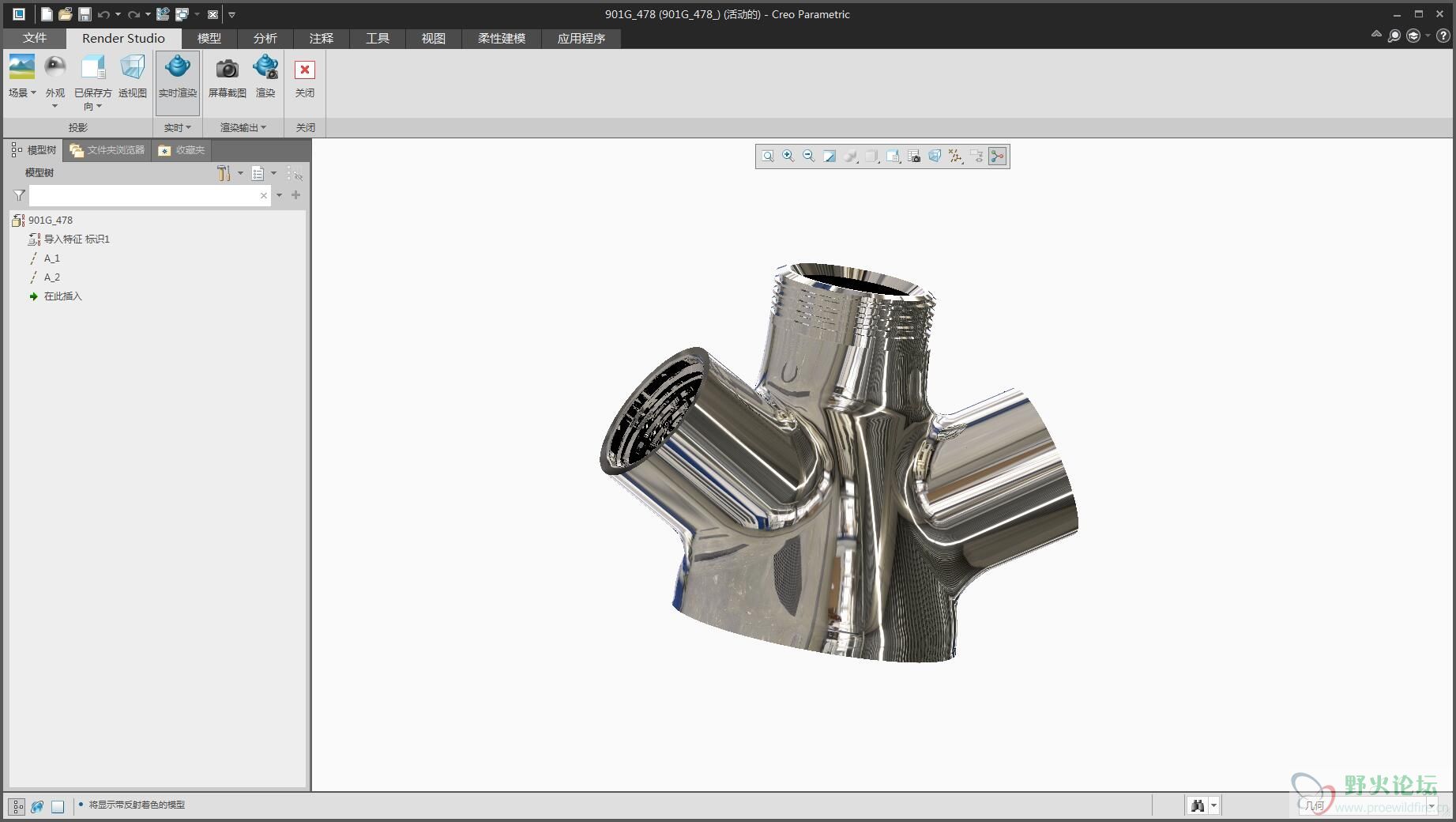Click the Zoom In magnifier icon
The image size is (1456, 822).
coord(788,156)
